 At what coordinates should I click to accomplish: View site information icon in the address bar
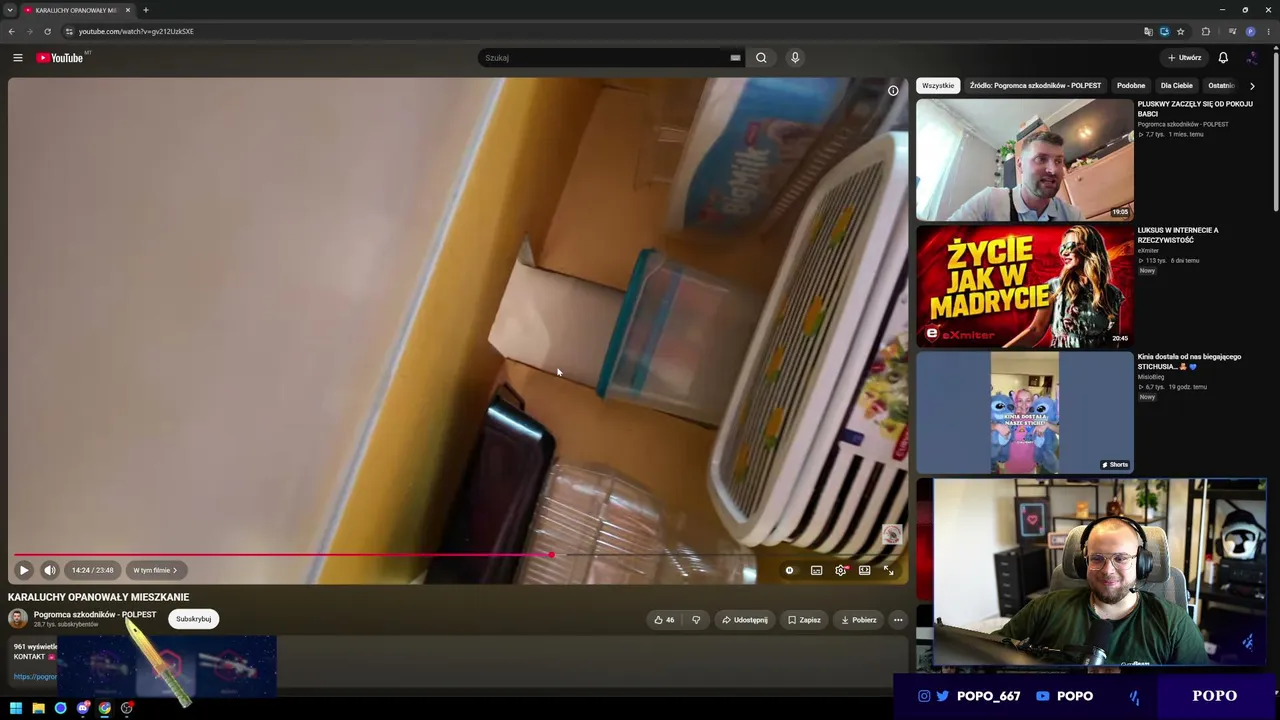69,31
